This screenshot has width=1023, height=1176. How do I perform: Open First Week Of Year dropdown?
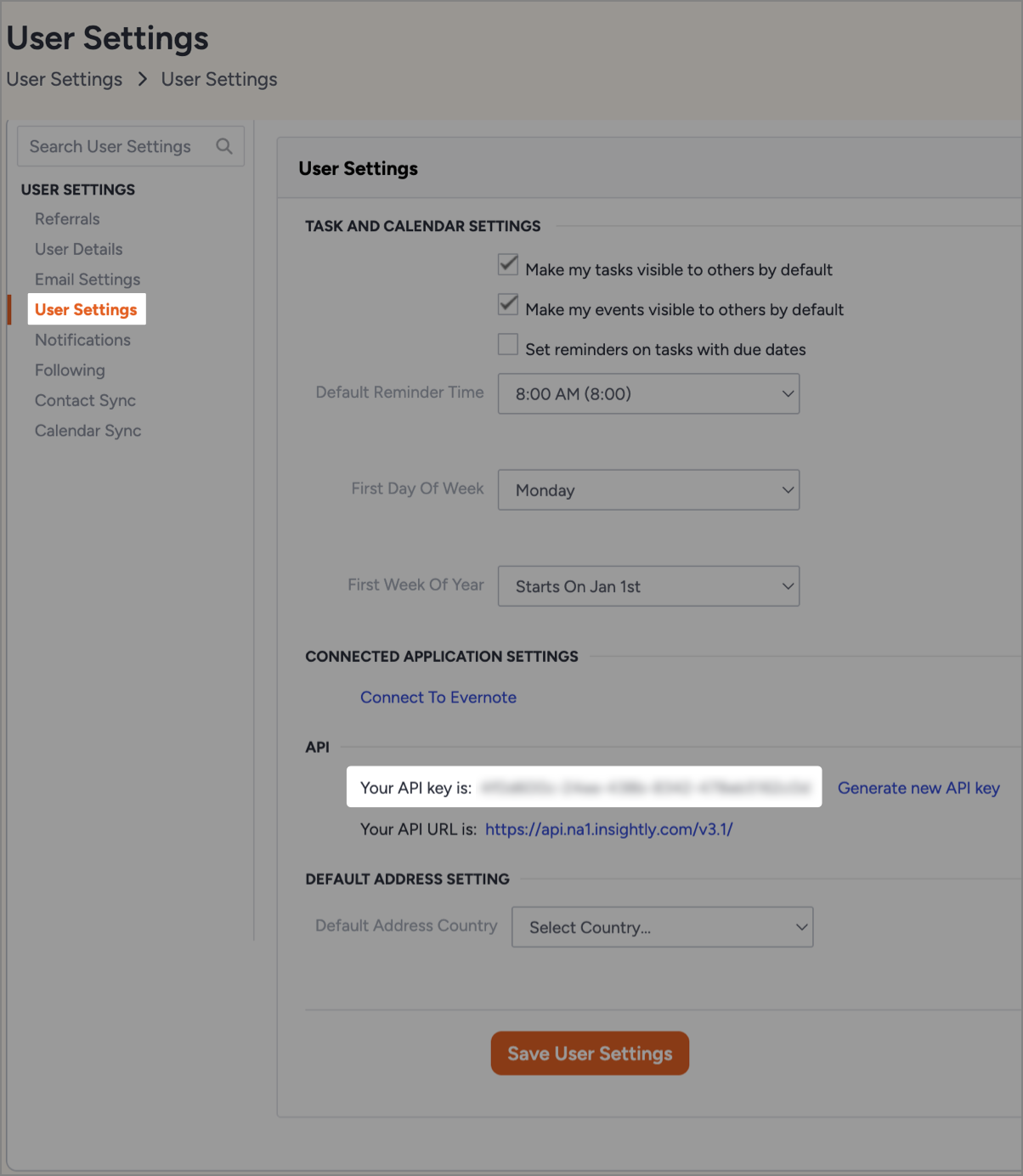pyautogui.click(x=648, y=586)
